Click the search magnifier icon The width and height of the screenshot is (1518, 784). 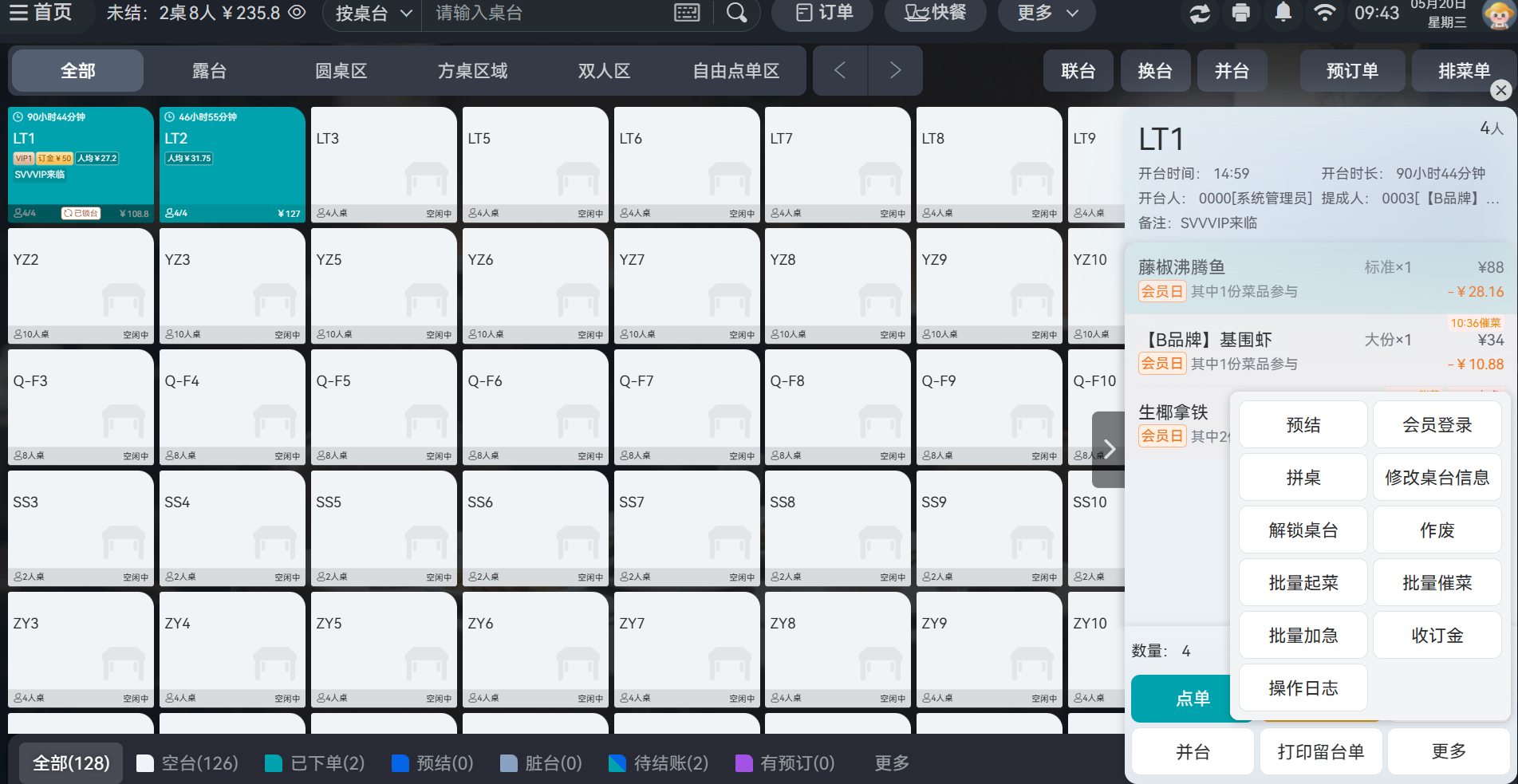(x=737, y=13)
